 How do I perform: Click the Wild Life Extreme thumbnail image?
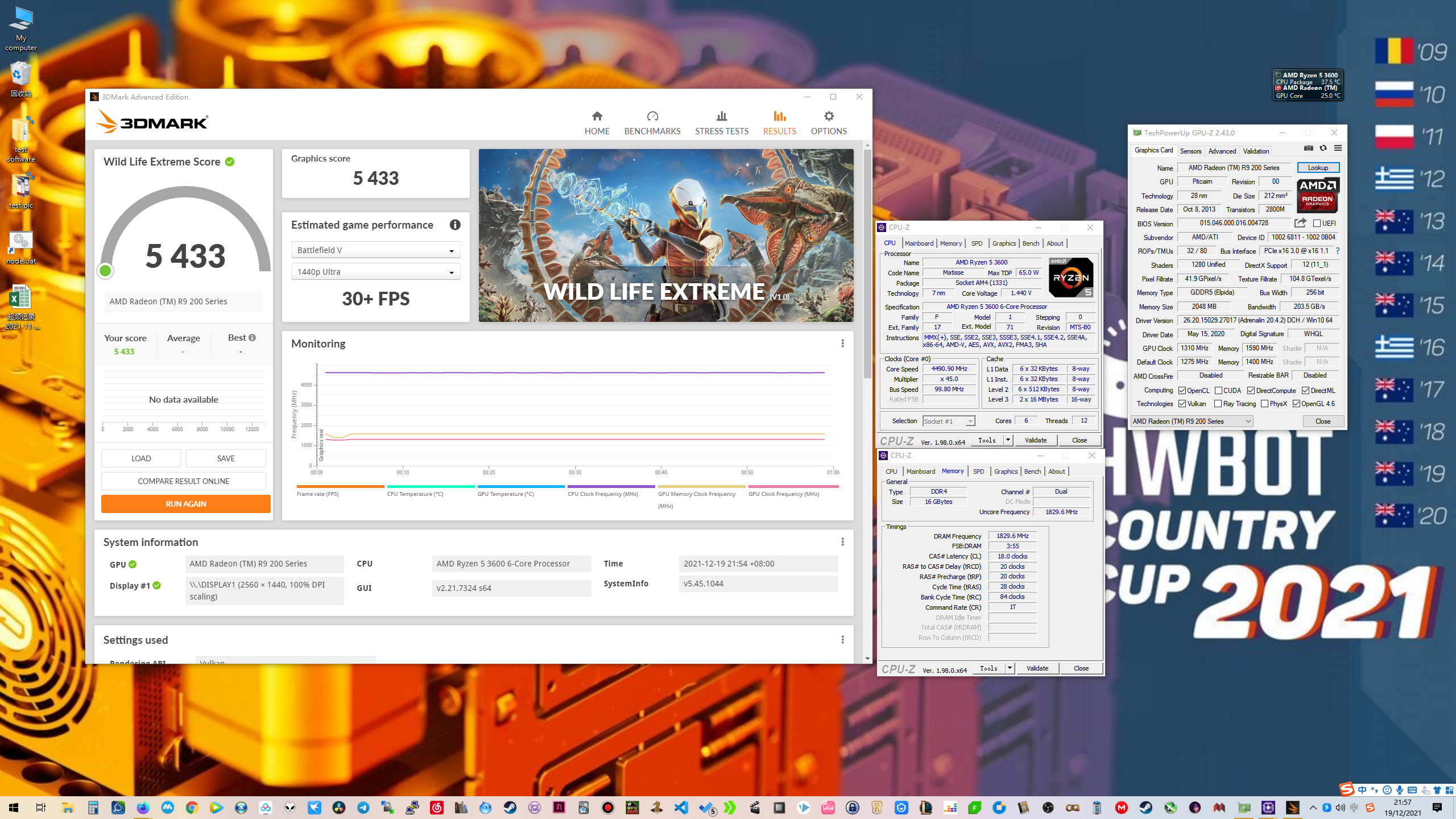coord(666,235)
